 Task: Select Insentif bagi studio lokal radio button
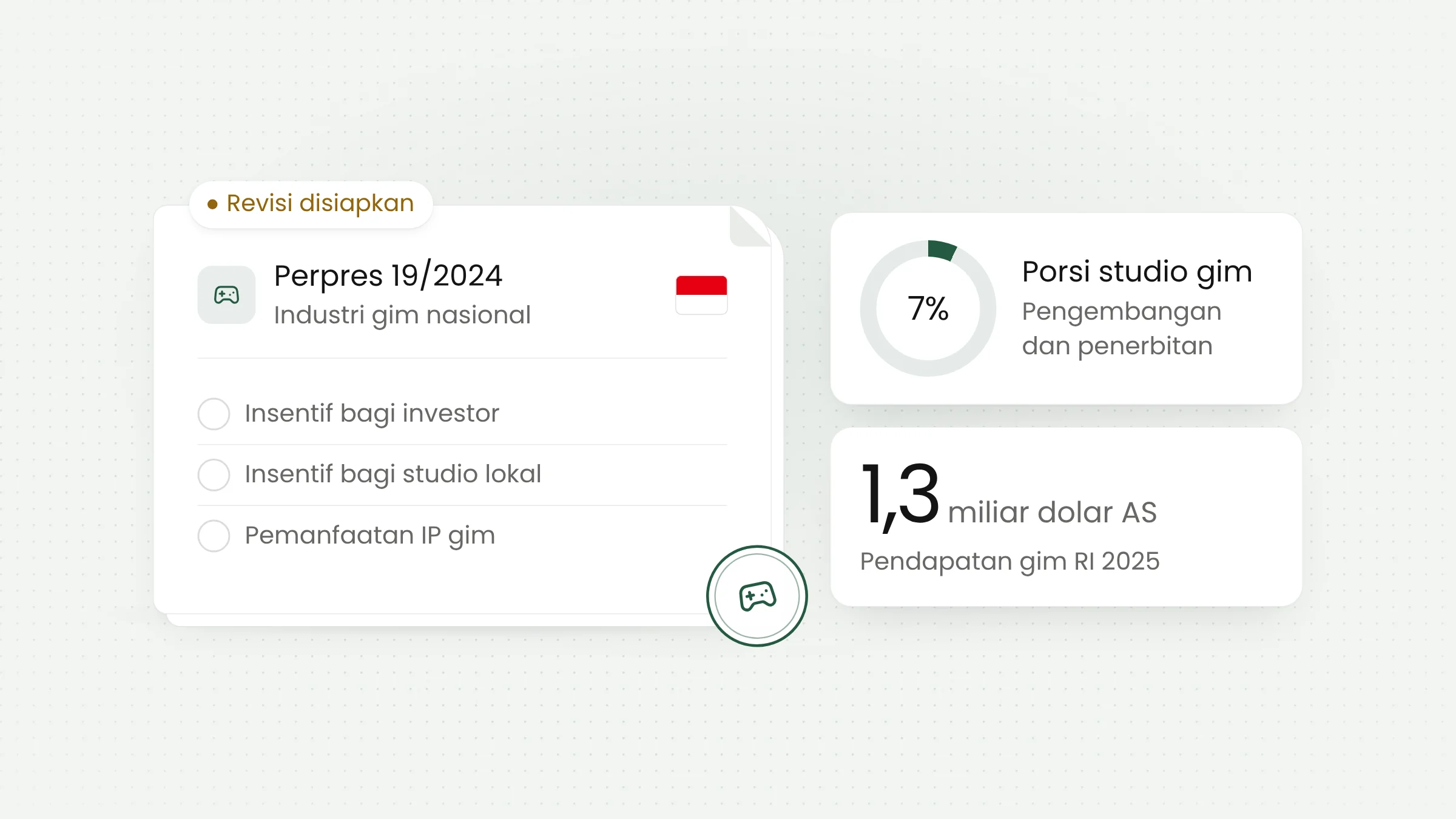[214, 474]
